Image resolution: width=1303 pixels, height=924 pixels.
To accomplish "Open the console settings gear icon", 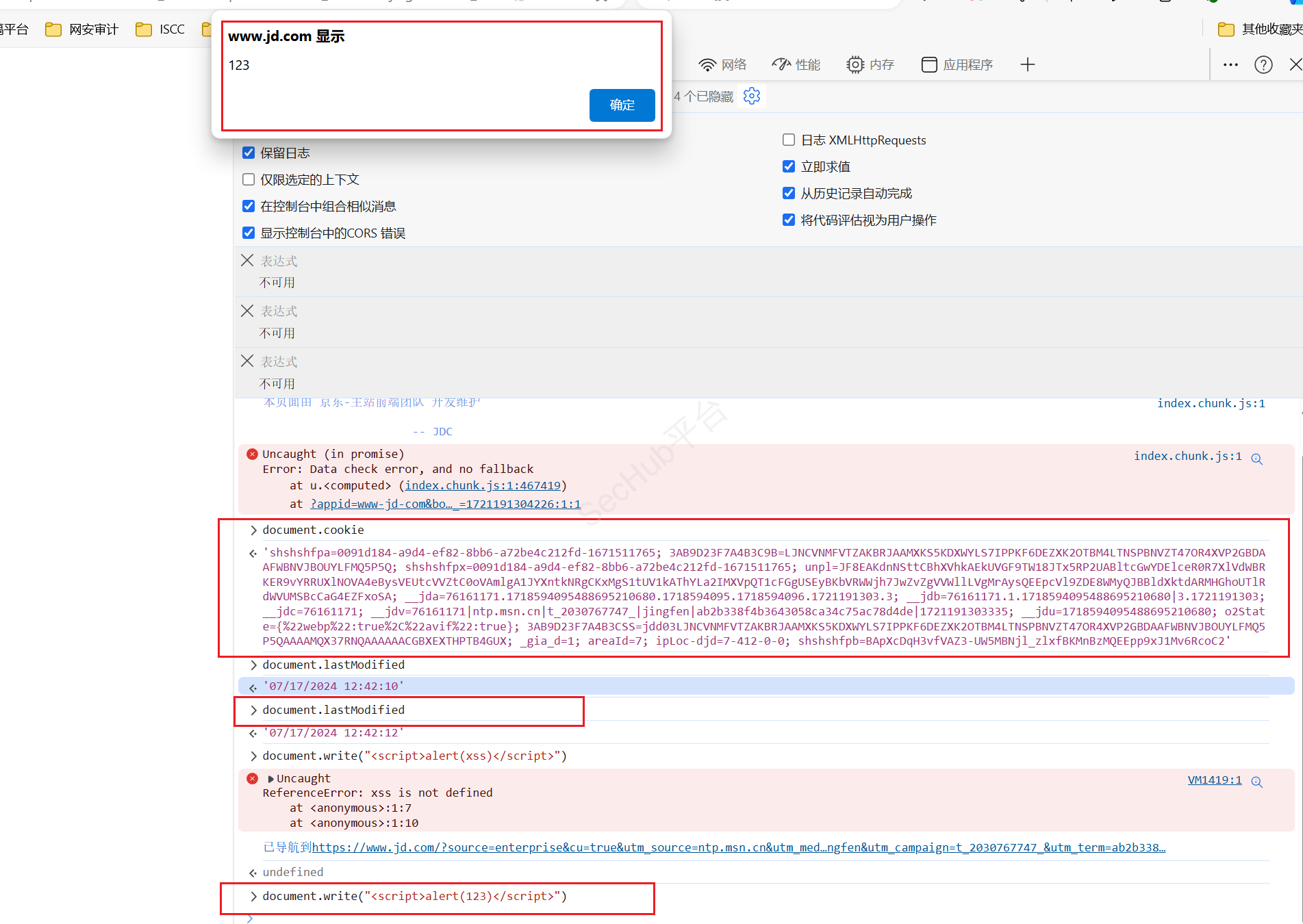I will (752, 96).
